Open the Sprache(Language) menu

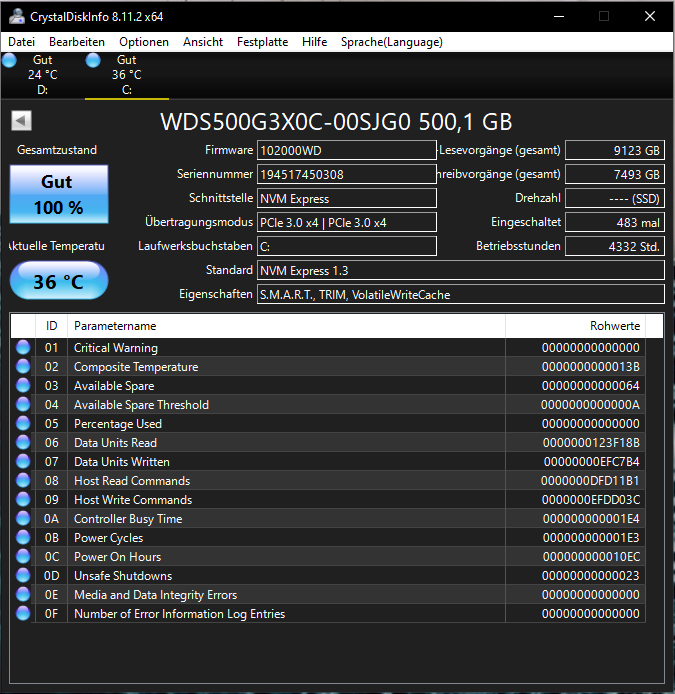tap(392, 42)
